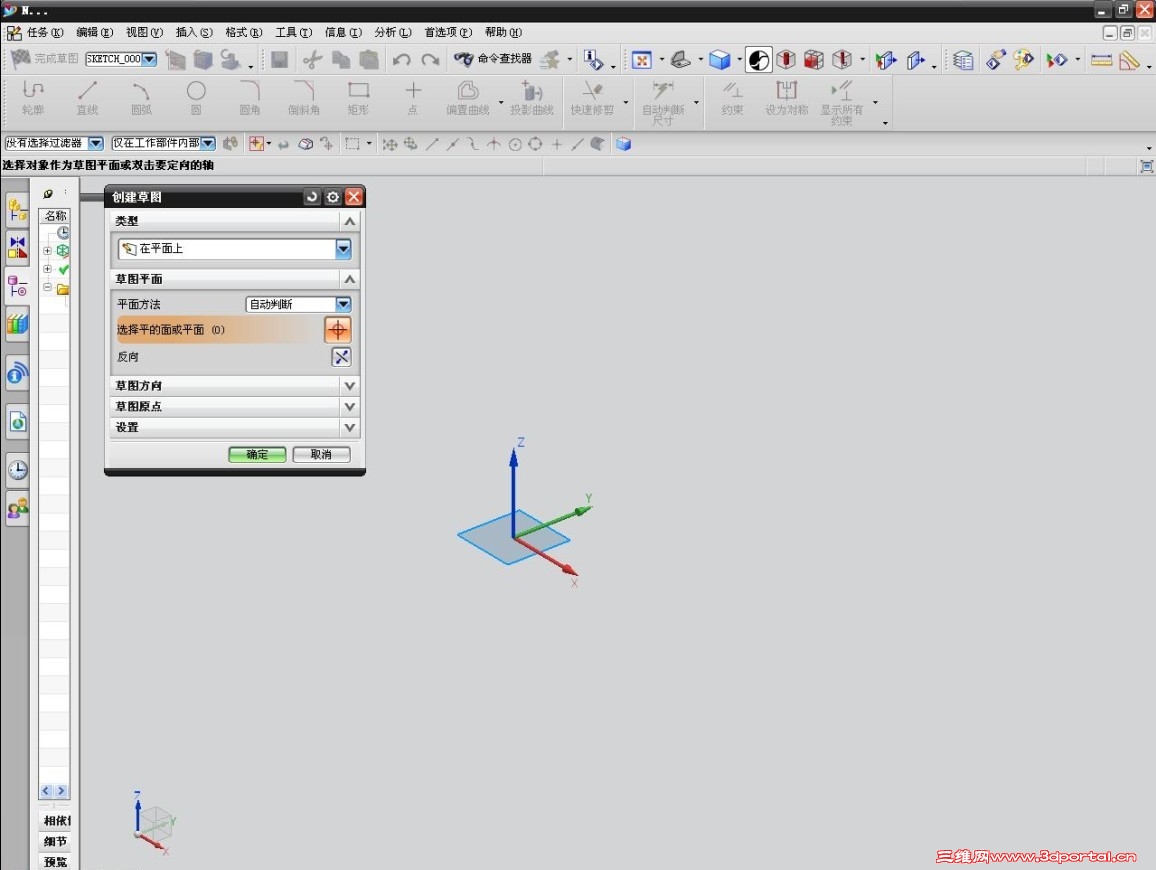The height and width of the screenshot is (870, 1156).
Task: Select the Chamfer (倒斜角) tool
Action: click(x=304, y=98)
